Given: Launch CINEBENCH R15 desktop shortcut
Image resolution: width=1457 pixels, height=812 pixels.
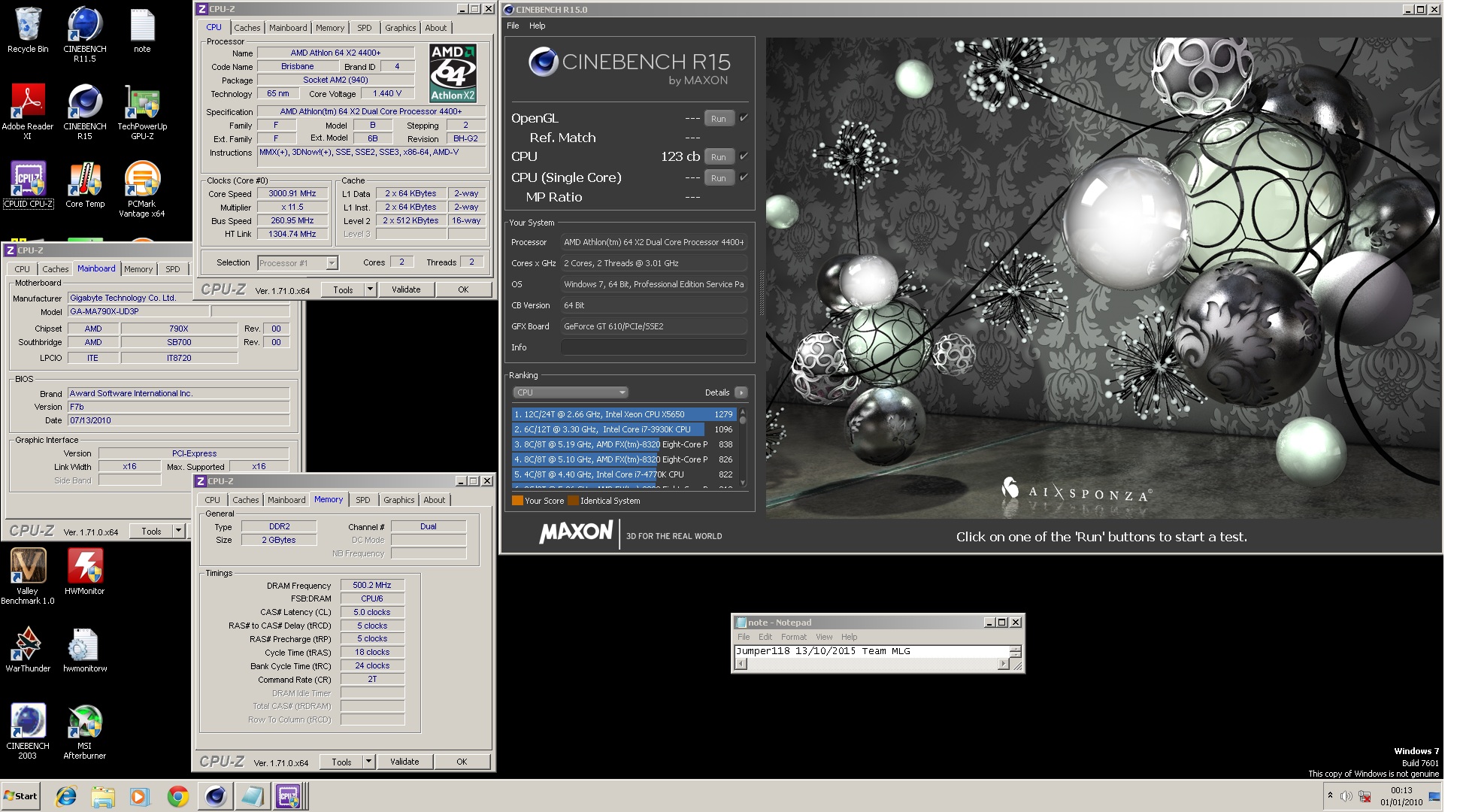Looking at the screenshot, I should tap(85, 112).
